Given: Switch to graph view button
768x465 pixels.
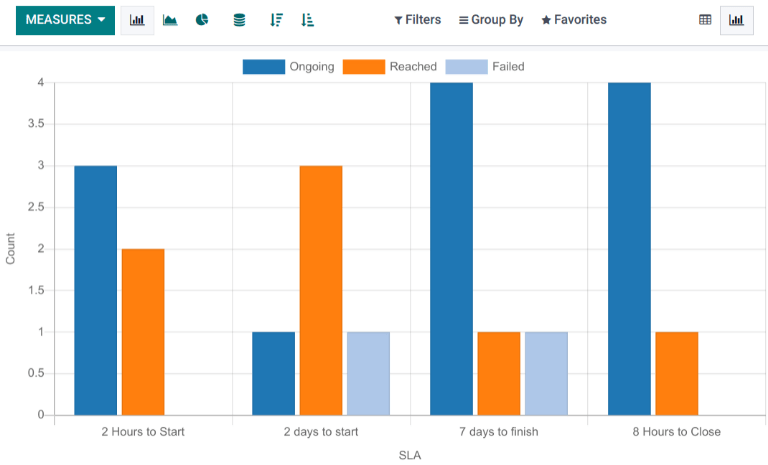Looking at the screenshot, I should point(737,20).
